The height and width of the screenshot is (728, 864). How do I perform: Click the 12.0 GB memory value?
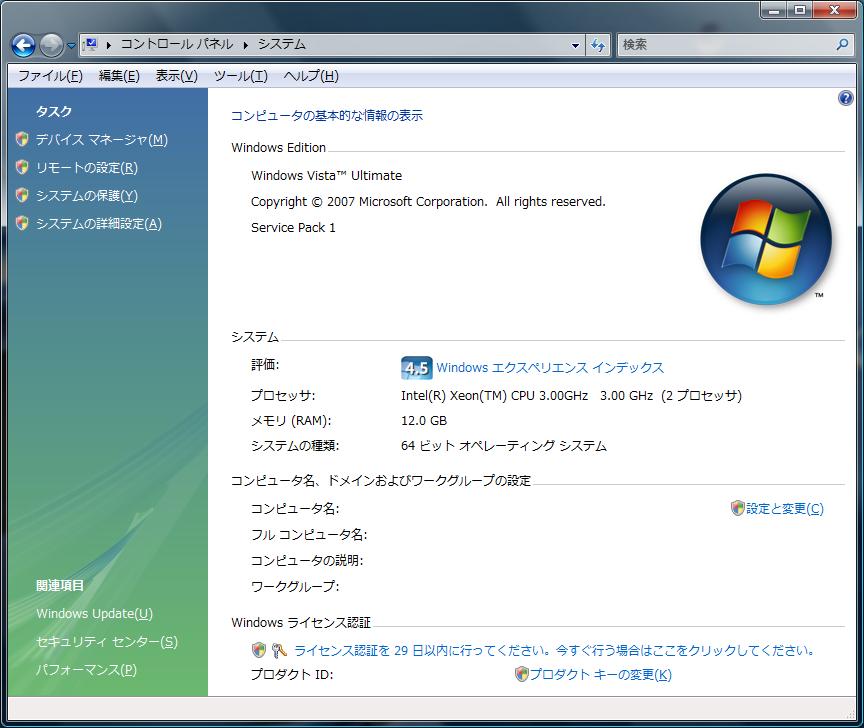point(424,420)
